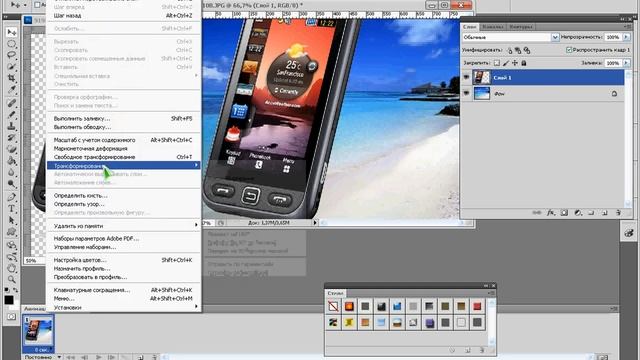Click the opacity value field

[x=613, y=37]
